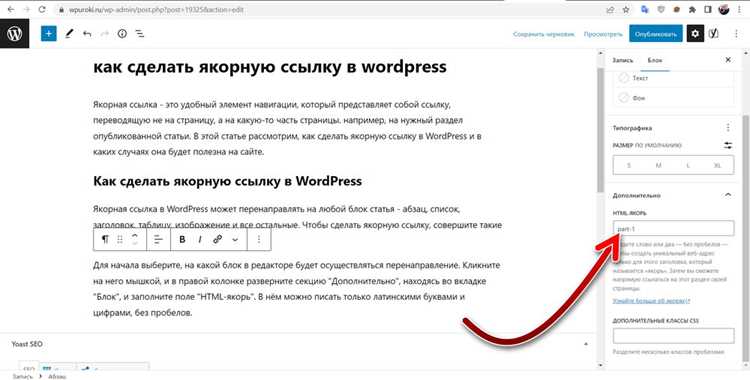
Task: Expand more rich text controls chevron
Action: tap(235, 239)
